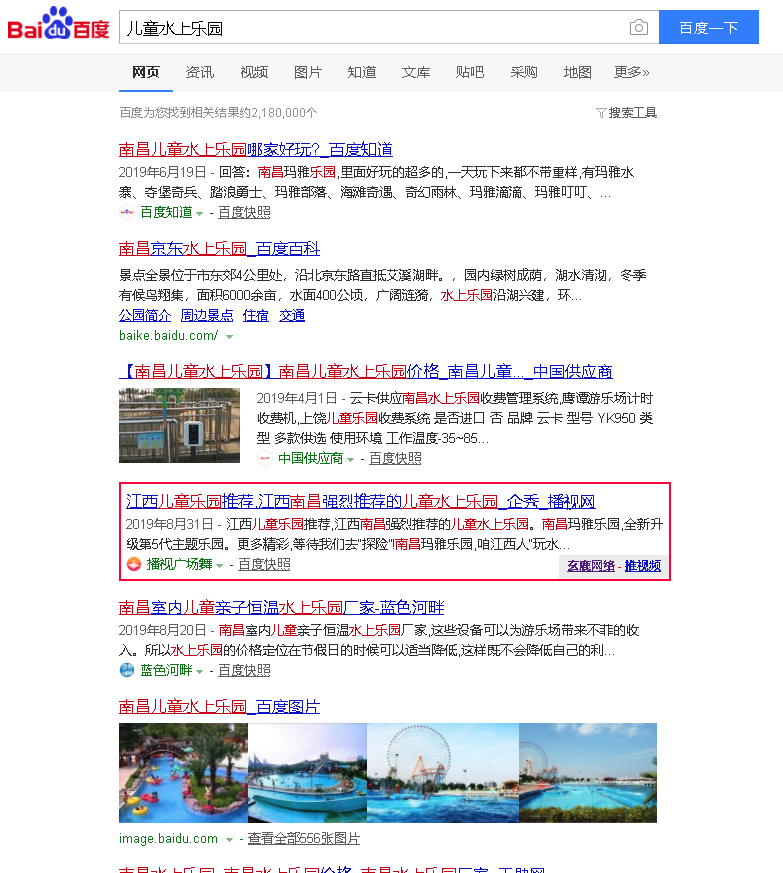The height and width of the screenshot is (873, 783).
Task: Click 中国供应商 source favicon
Action: tap(265, 458)
